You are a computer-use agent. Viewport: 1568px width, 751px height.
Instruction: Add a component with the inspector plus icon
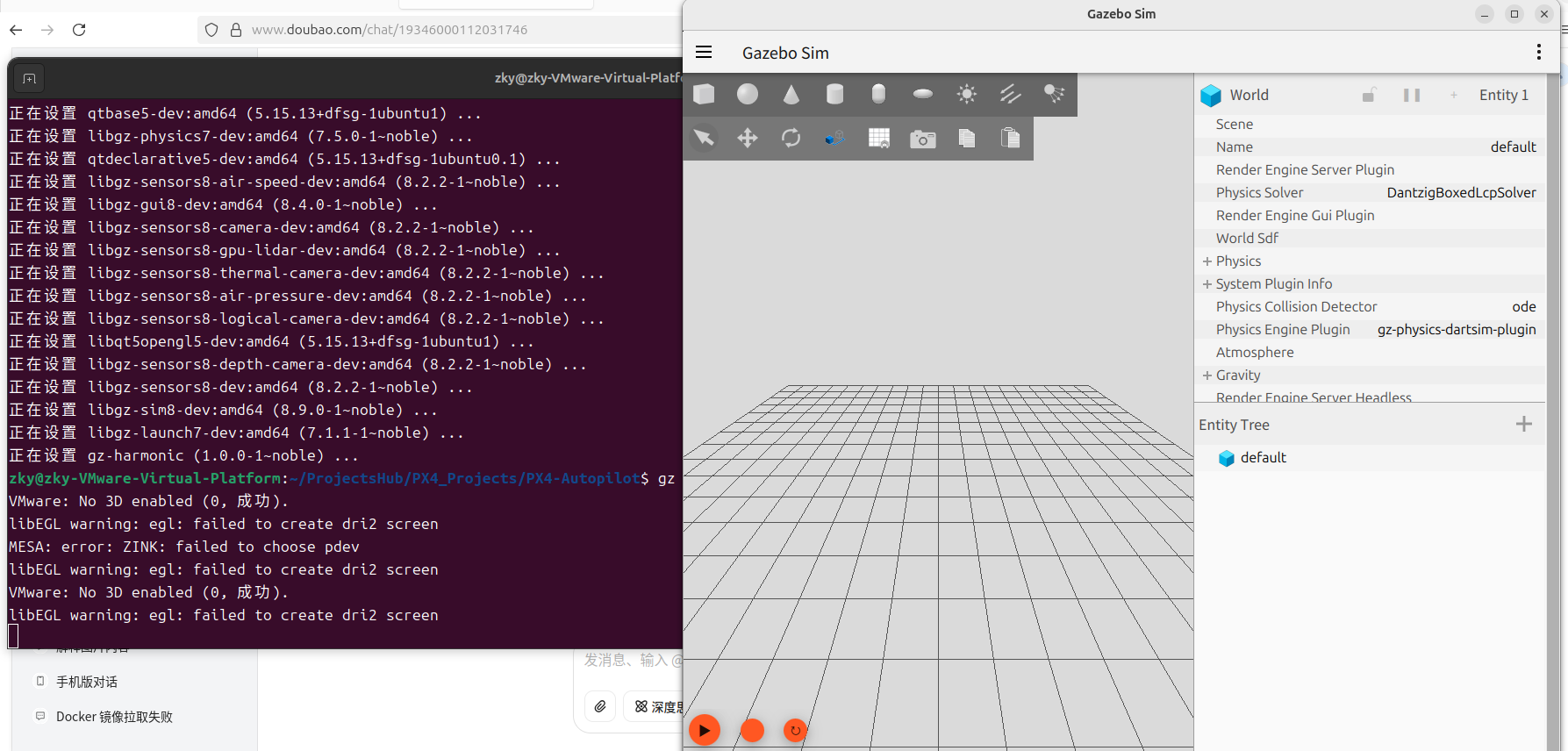(x=1454, y=95)
